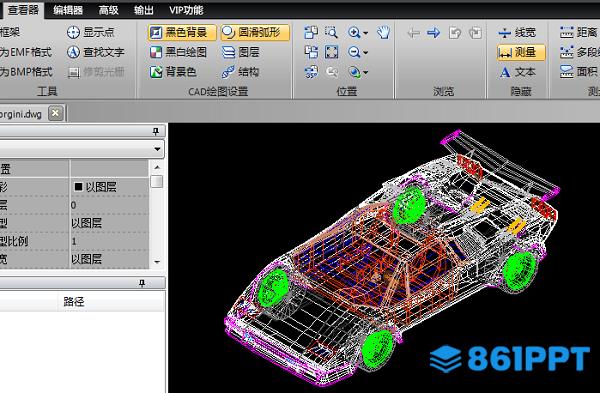600x393 pixels.
Task: Open the zoom in dropdown arrow
Action: pyautogui.click(x=365, y=33)
